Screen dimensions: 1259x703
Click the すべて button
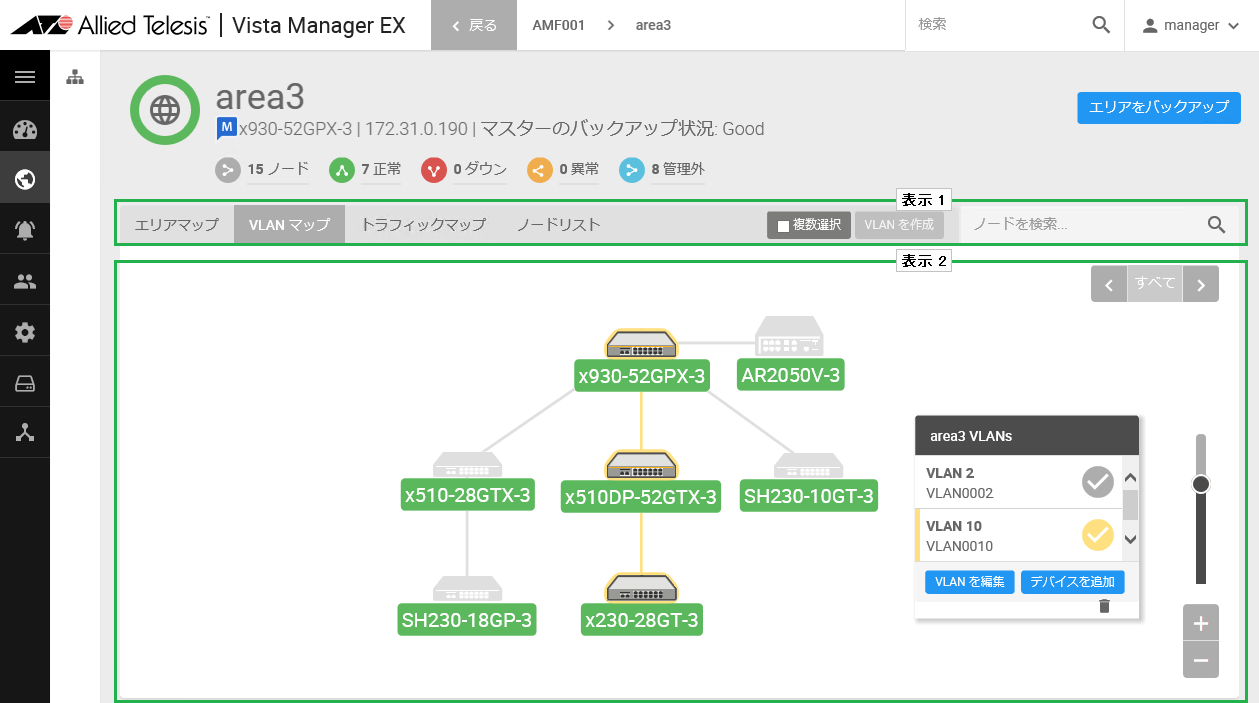[x=1155, y=284]
